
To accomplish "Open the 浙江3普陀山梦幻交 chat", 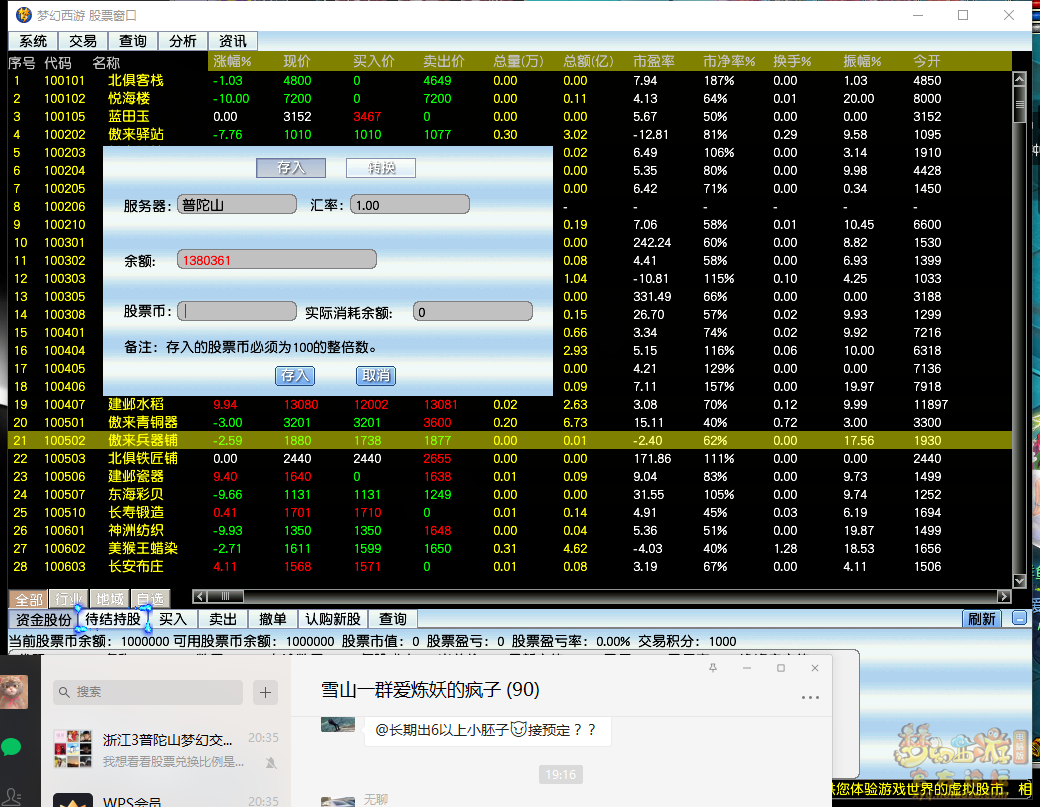I will tap(166, 749).
